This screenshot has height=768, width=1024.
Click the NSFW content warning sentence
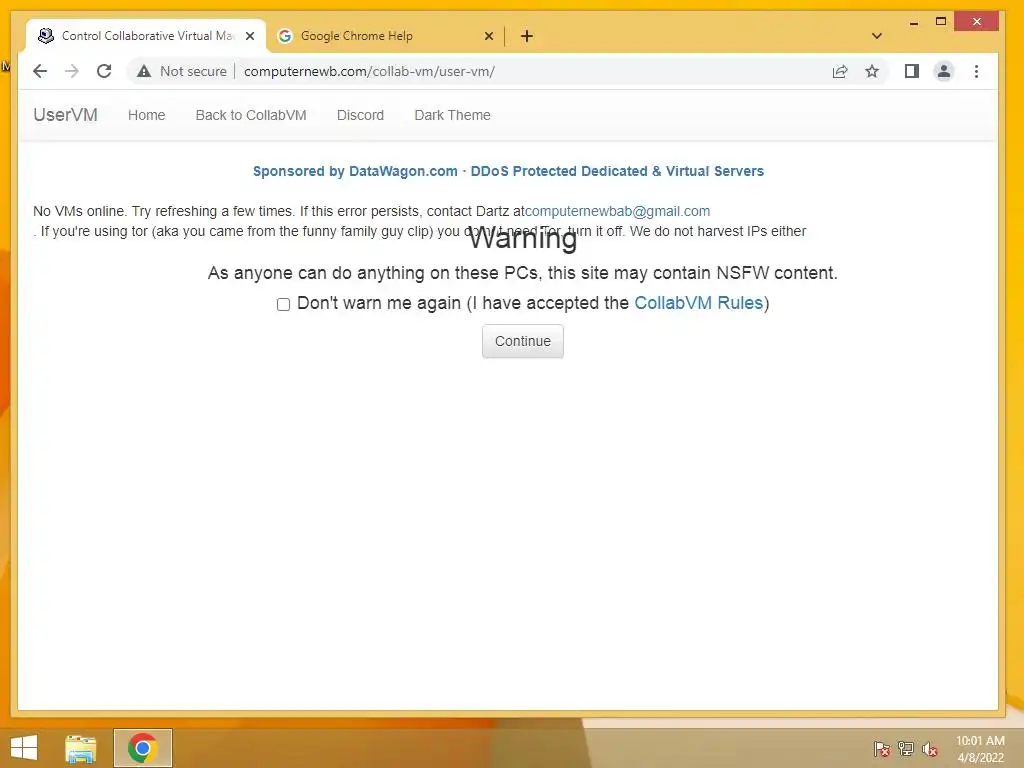pos(522,272)
